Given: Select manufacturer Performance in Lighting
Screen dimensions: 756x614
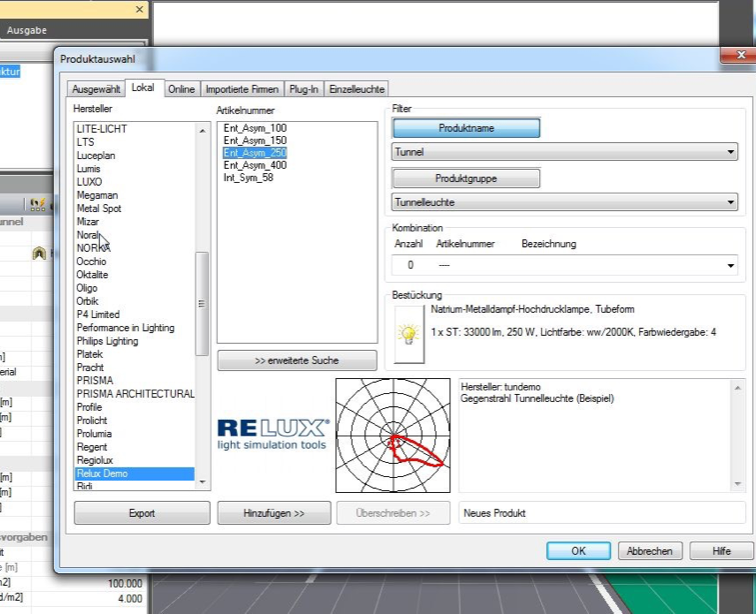Looking at the screenshot, I should [125, 327].
